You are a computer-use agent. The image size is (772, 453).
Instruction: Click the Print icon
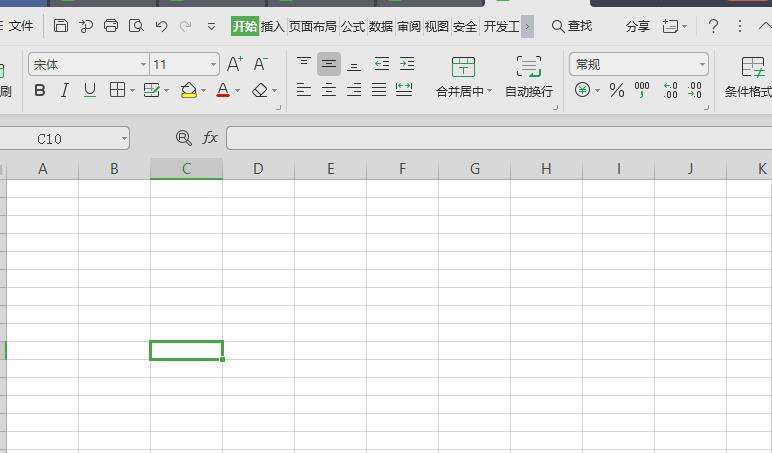tap(111, 26)
